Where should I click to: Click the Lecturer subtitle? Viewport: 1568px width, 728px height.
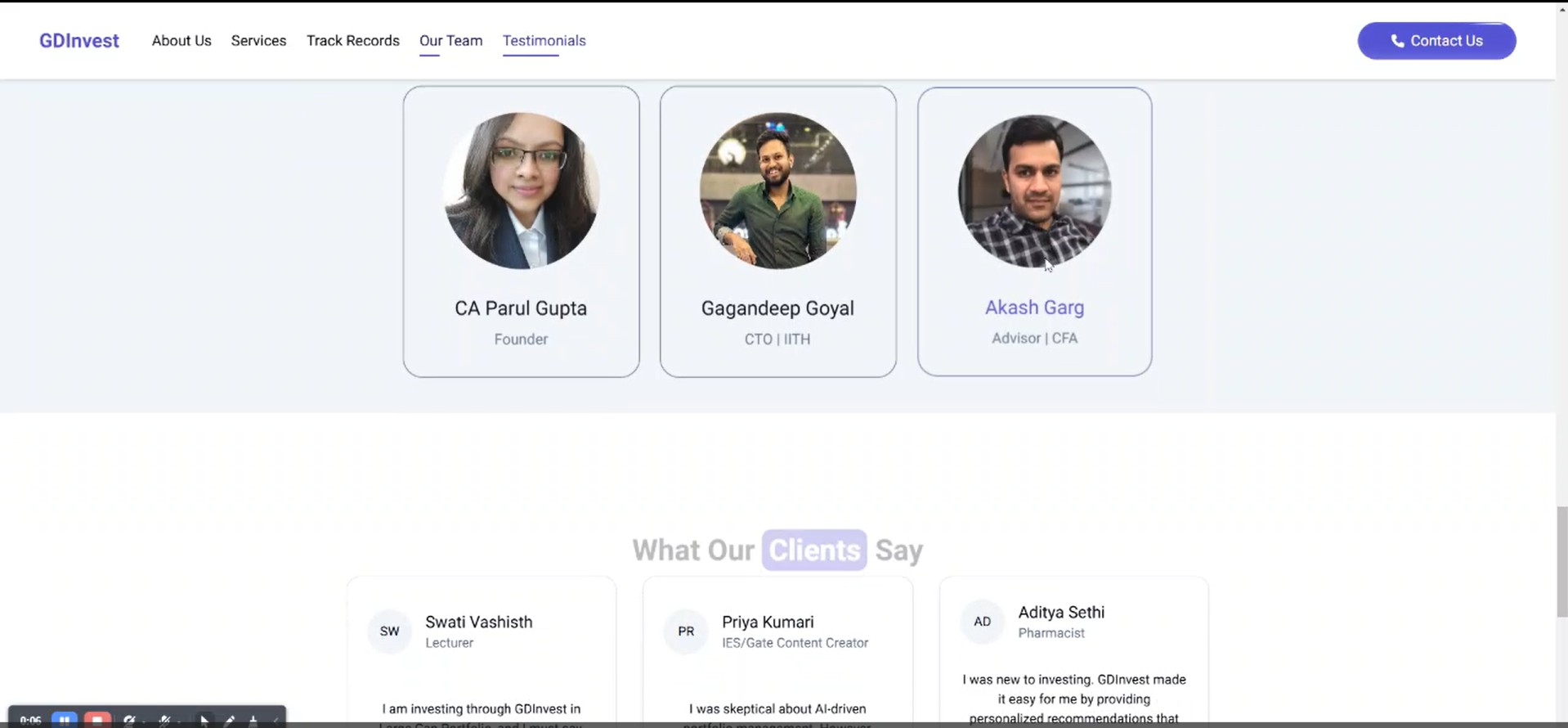click(x=449, y=643)
